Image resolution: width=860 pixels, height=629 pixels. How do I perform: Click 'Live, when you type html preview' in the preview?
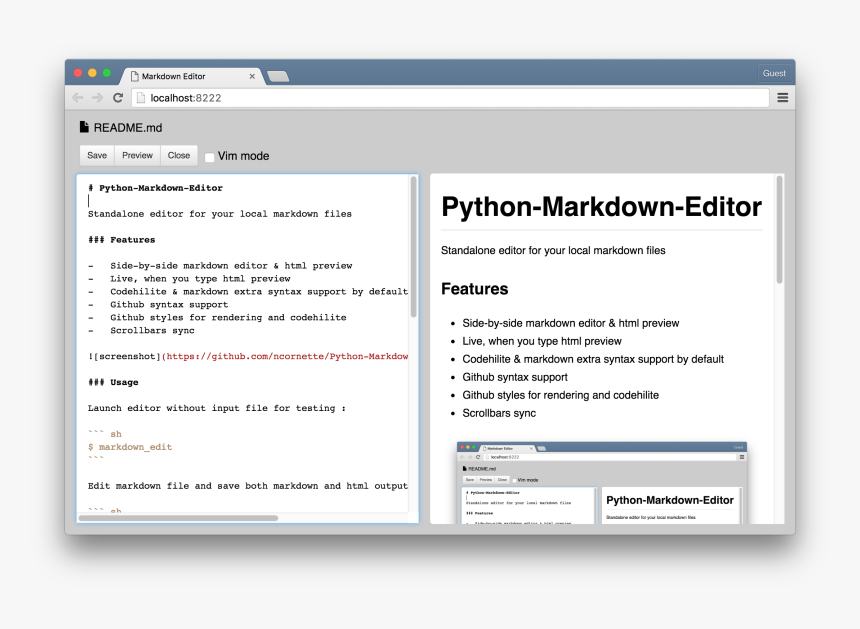point(542,341)
